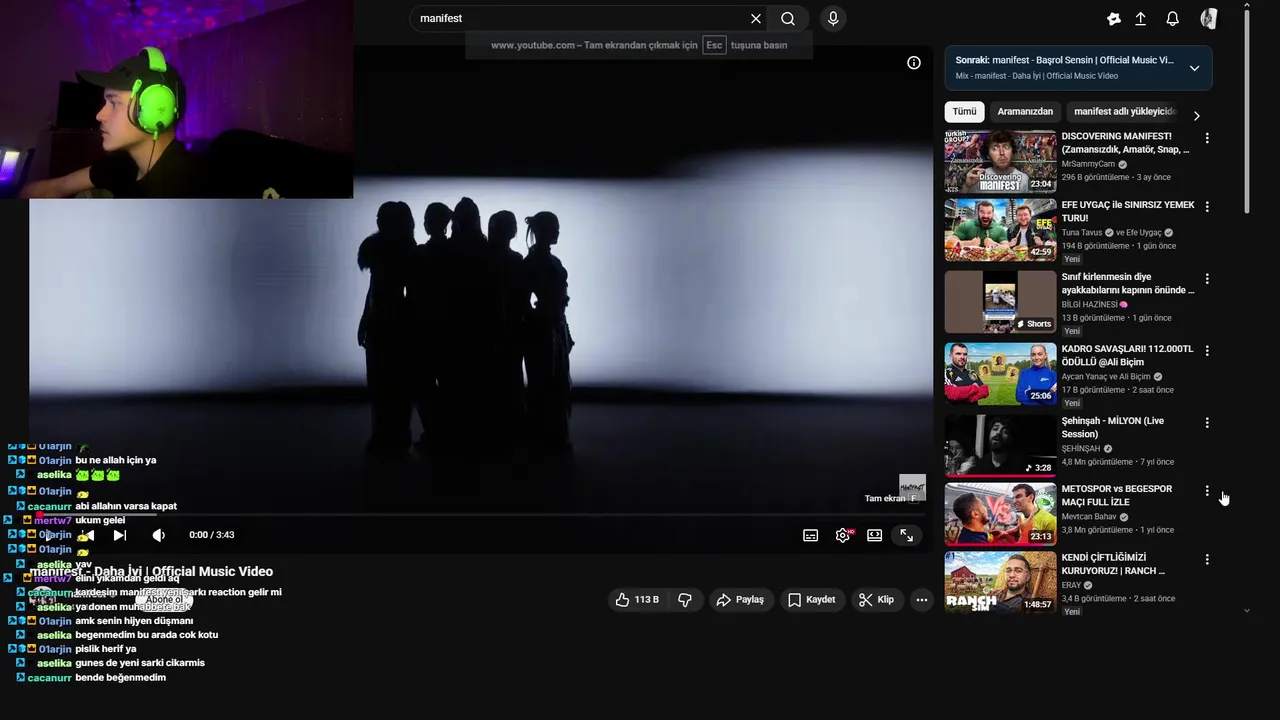This screenshot has height=720, width=1280.
Task: Select the Aramanızdan filter chip
Action: 1025,112
